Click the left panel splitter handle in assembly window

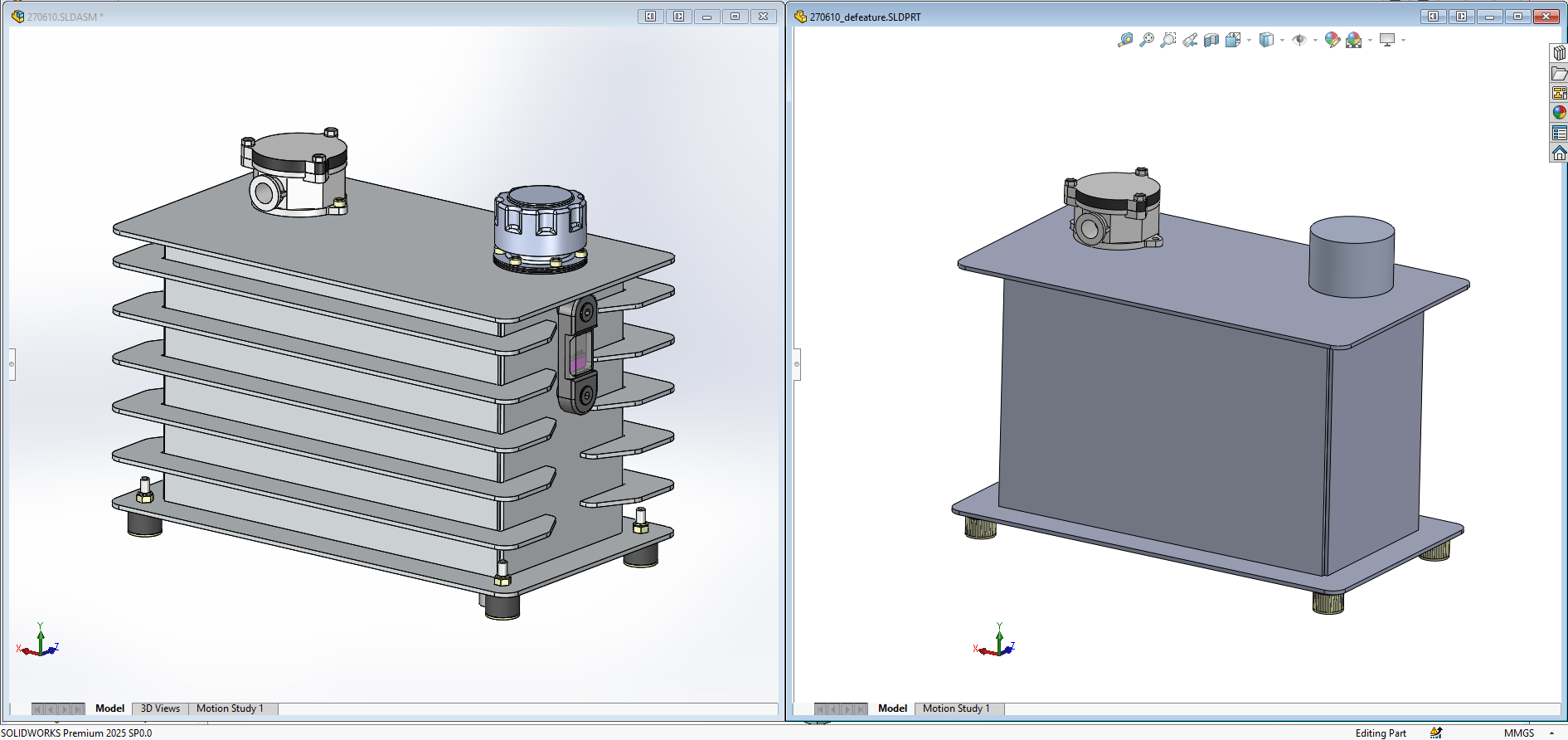click(x=12, y=364)
